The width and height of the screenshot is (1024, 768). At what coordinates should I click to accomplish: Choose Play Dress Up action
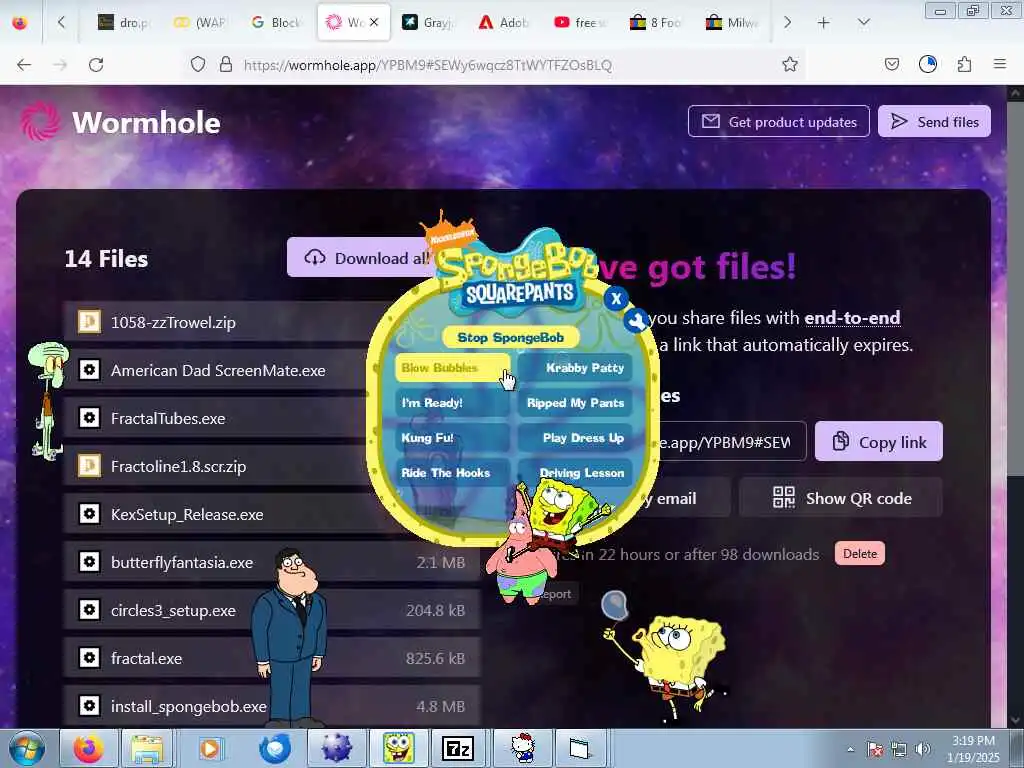point(575,438)
